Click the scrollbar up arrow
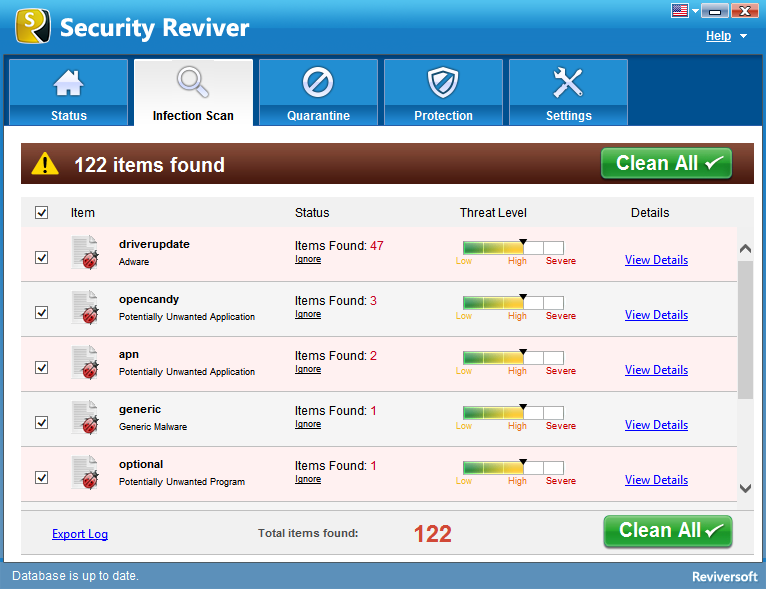The width and height of the screenshot is (766, 589). point(745,249)
